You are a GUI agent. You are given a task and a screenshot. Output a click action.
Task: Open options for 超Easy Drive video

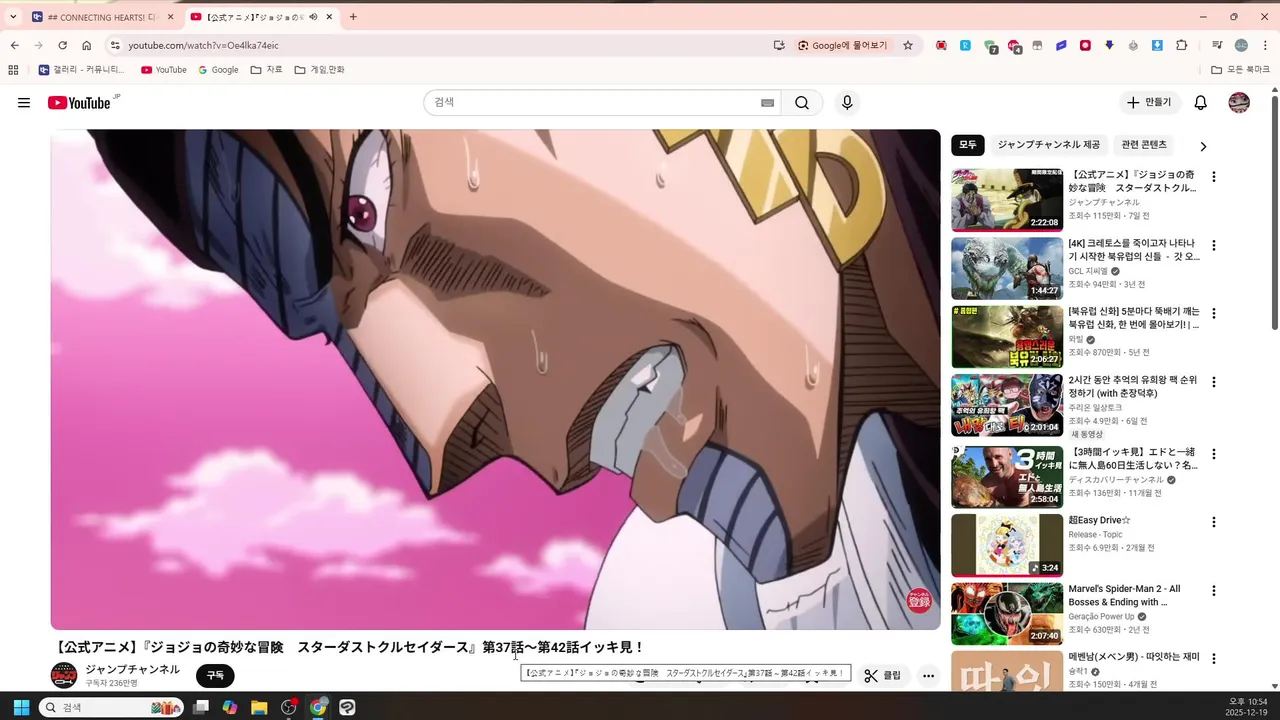click(x=1214, y=522)
